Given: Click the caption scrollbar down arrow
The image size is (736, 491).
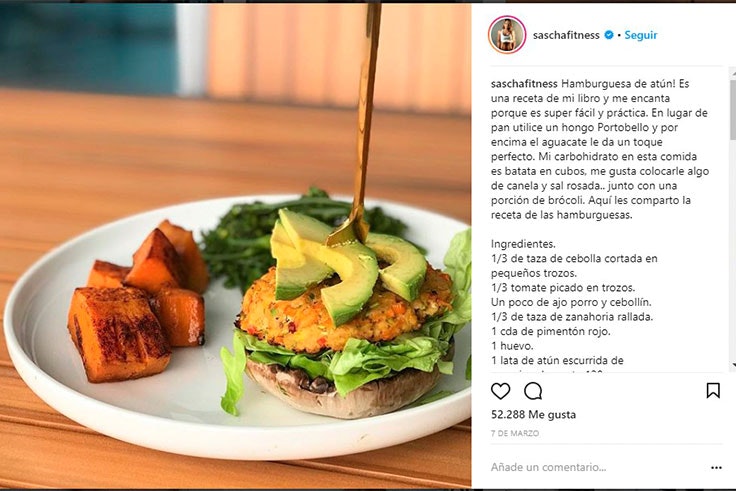Looking at the screenshot, I should [x=732, y=365].
